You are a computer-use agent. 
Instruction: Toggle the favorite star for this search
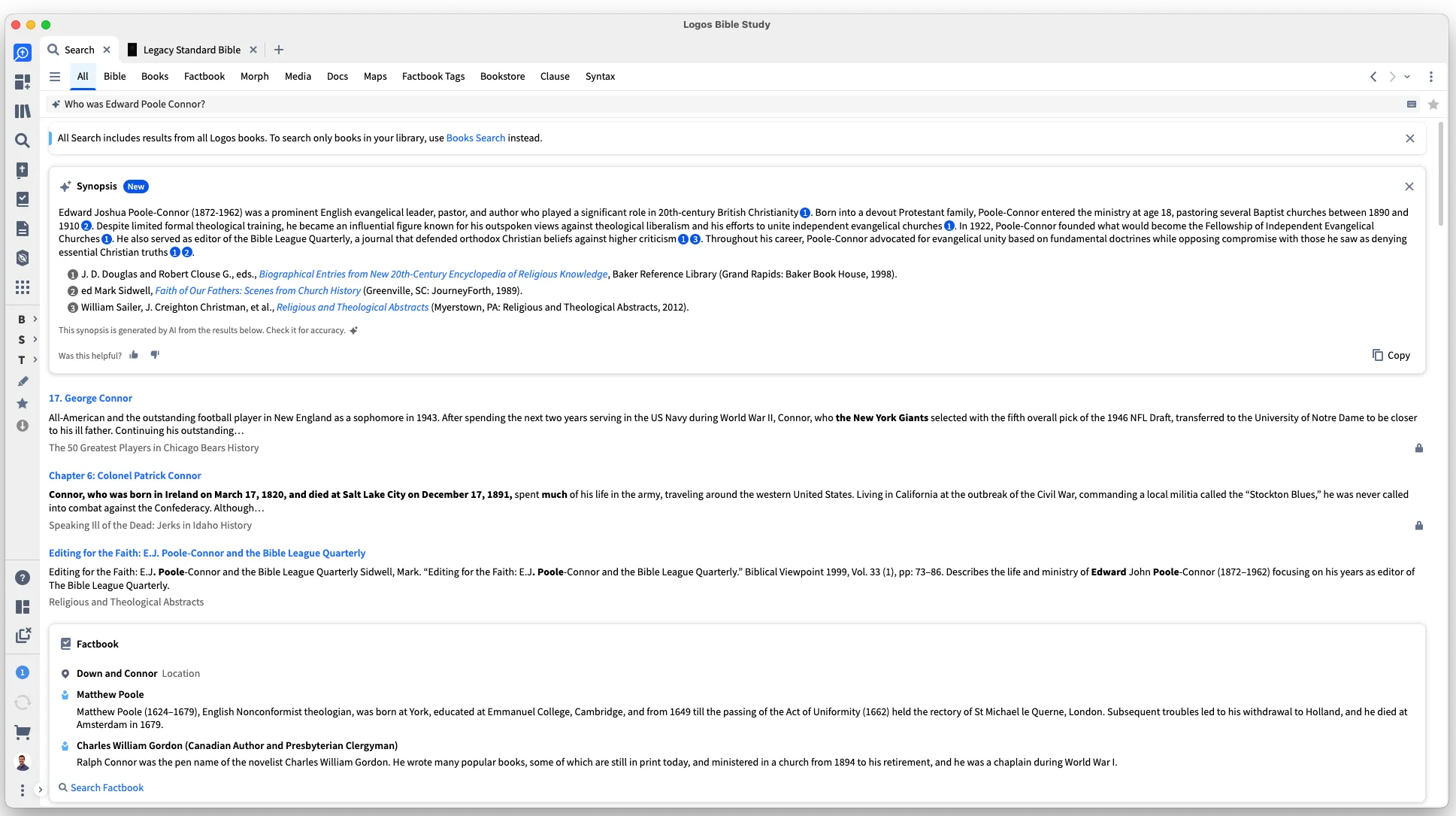[1433, 105]
